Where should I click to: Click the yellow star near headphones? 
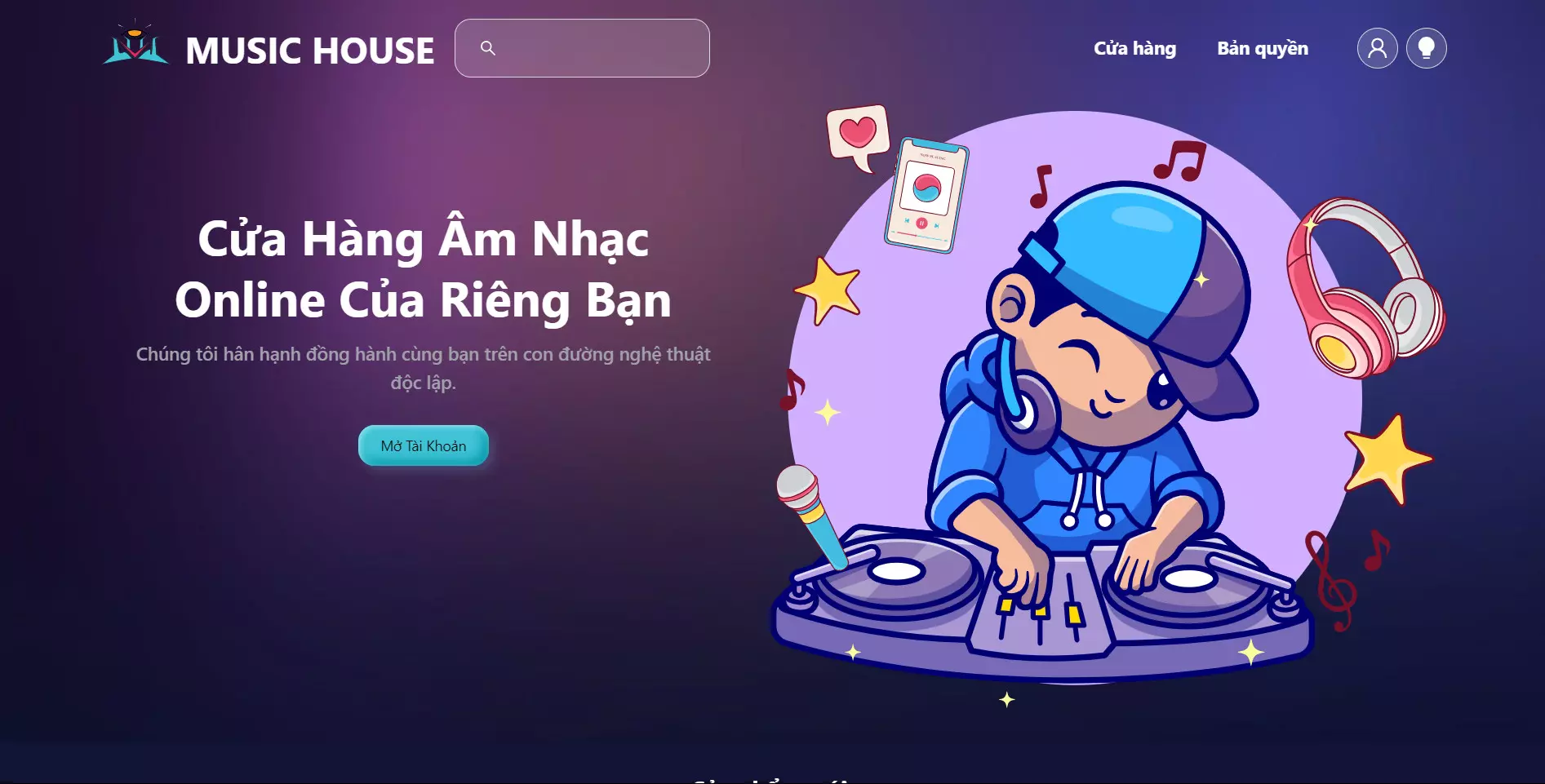click(1386, 458)
